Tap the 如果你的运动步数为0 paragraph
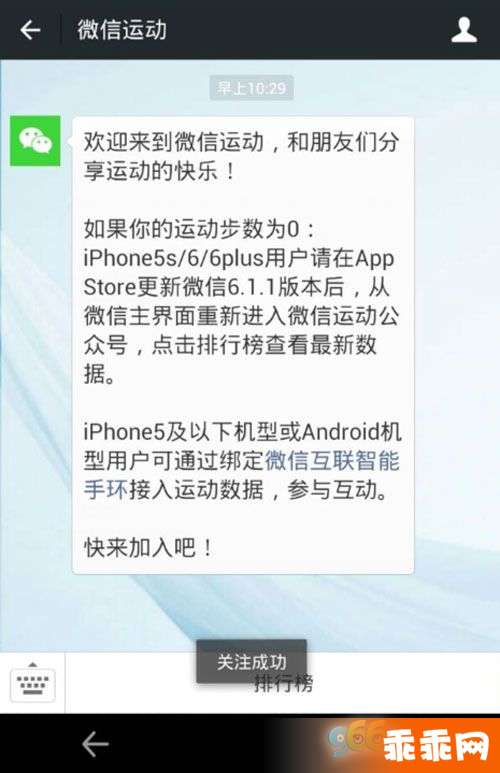Image resolution: width=500 pixels, height=773 pixels. pyautogui.click(x=198, y=229)
